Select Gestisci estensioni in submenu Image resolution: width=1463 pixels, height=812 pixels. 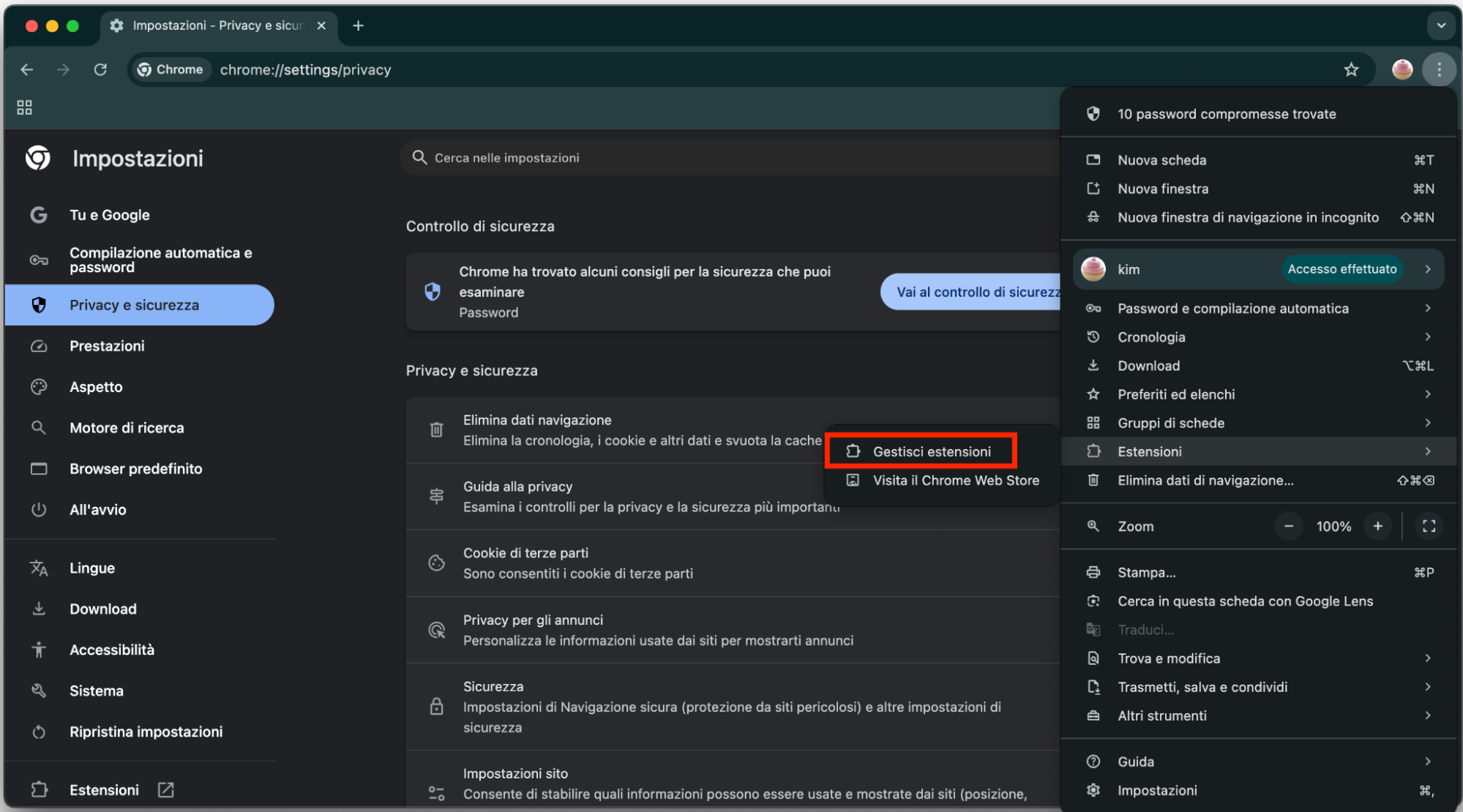(921, 451)
